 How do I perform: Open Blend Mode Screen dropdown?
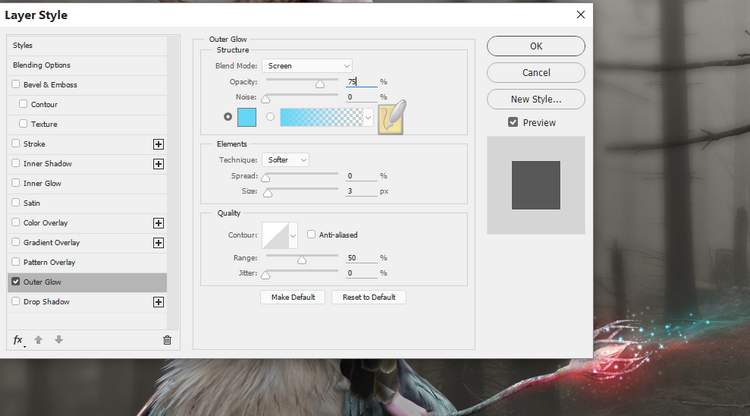[x=308, y=66]
